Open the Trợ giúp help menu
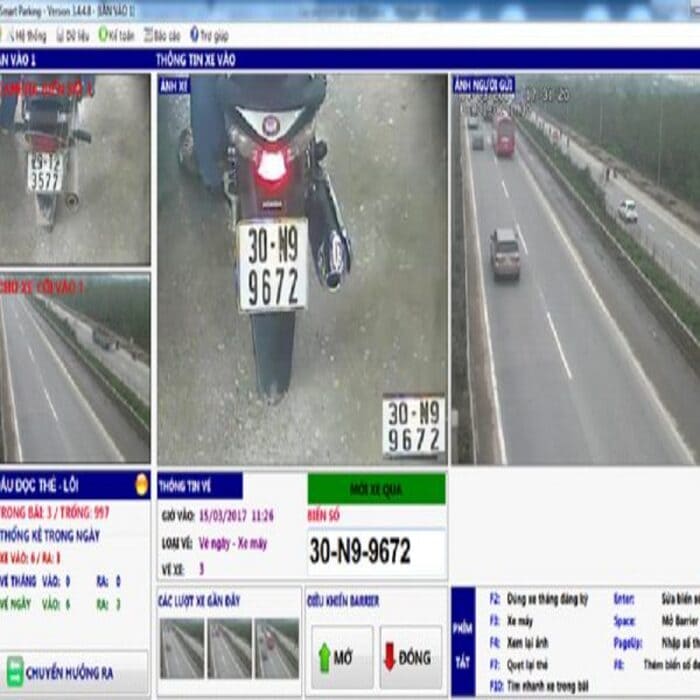 209,34
